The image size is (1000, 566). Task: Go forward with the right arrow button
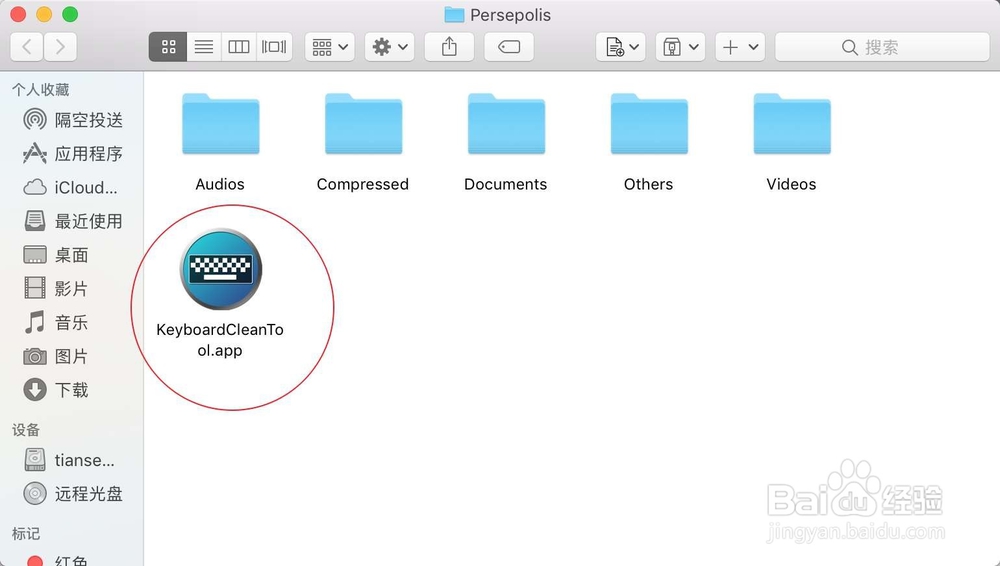click(61, 47)
